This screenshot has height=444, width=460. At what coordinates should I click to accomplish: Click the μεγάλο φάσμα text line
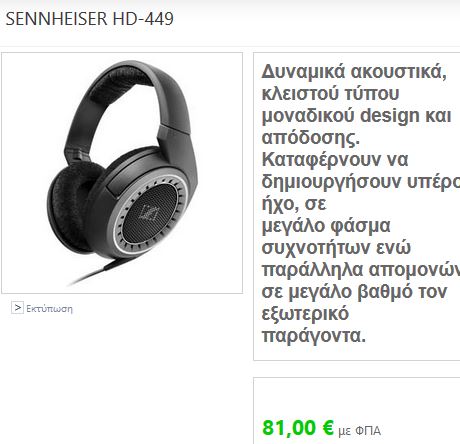pyautogui.click(x=326, y=226)
